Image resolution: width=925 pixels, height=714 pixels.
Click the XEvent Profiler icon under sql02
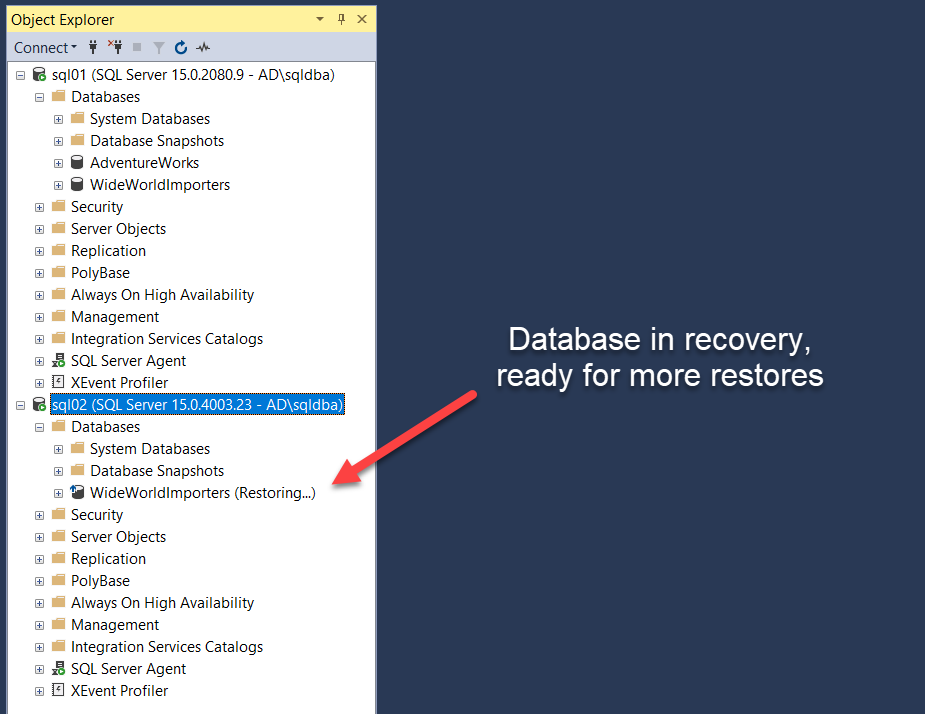point(58,690)
